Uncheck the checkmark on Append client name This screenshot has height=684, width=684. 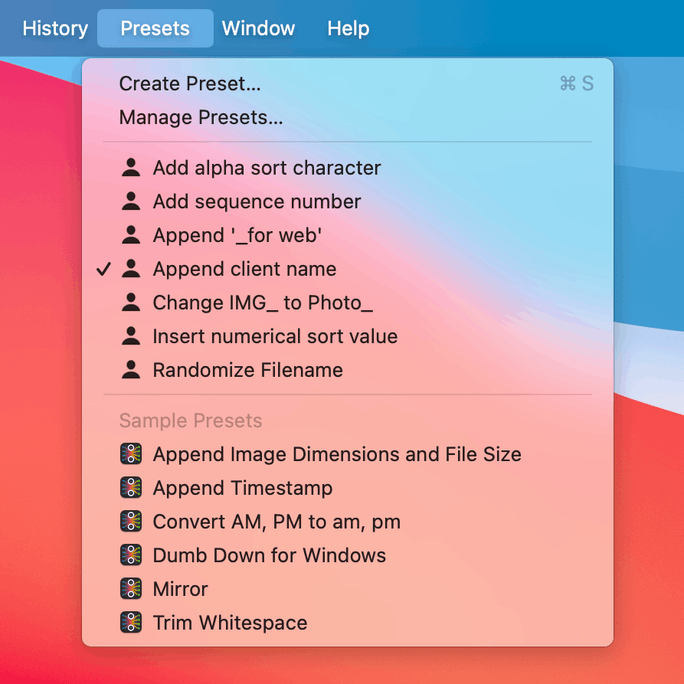(103, 269)
